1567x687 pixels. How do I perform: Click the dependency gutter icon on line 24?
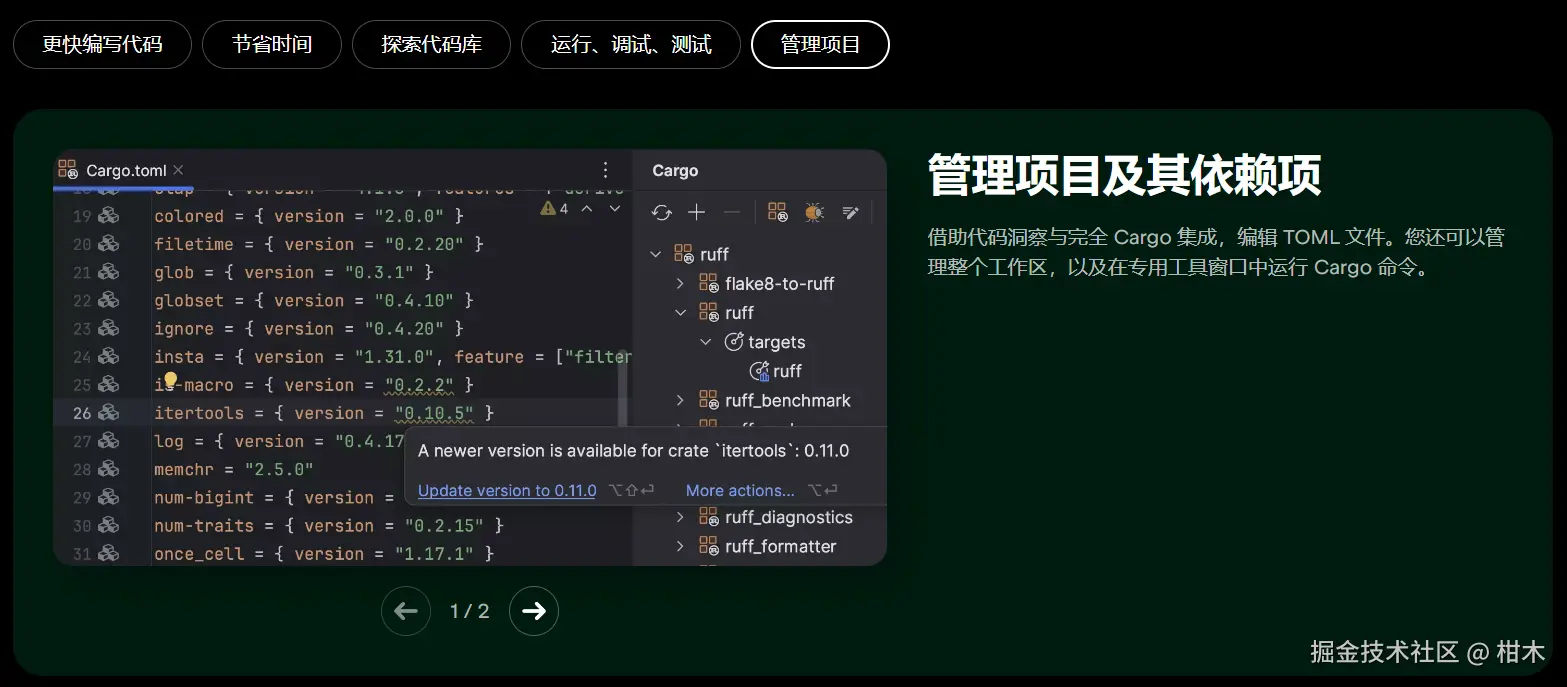[x=109, y=356]
